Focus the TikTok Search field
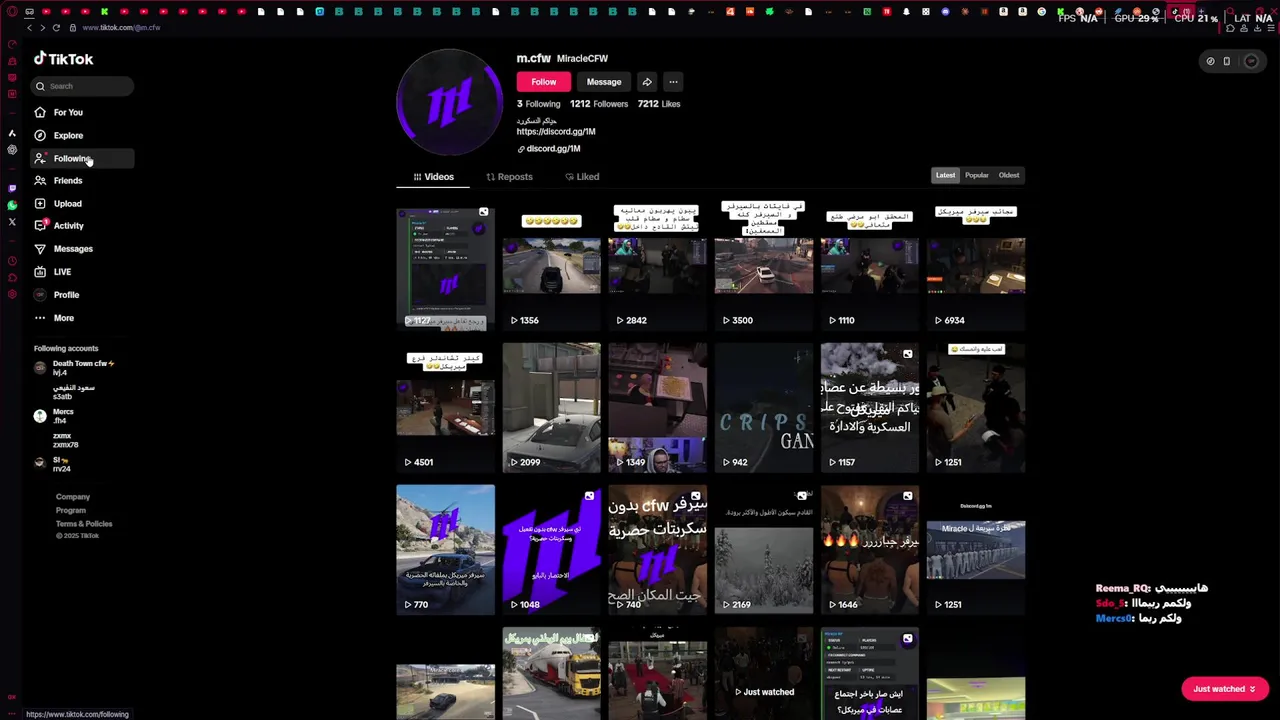 click(83, 86)
